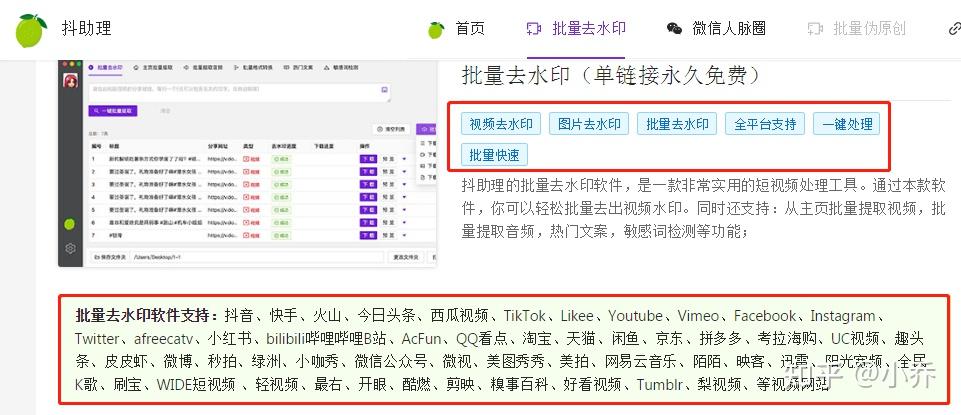
Task: Click the 一键处理 tag button
Action: pyautogui.click(x=847, y=124)
